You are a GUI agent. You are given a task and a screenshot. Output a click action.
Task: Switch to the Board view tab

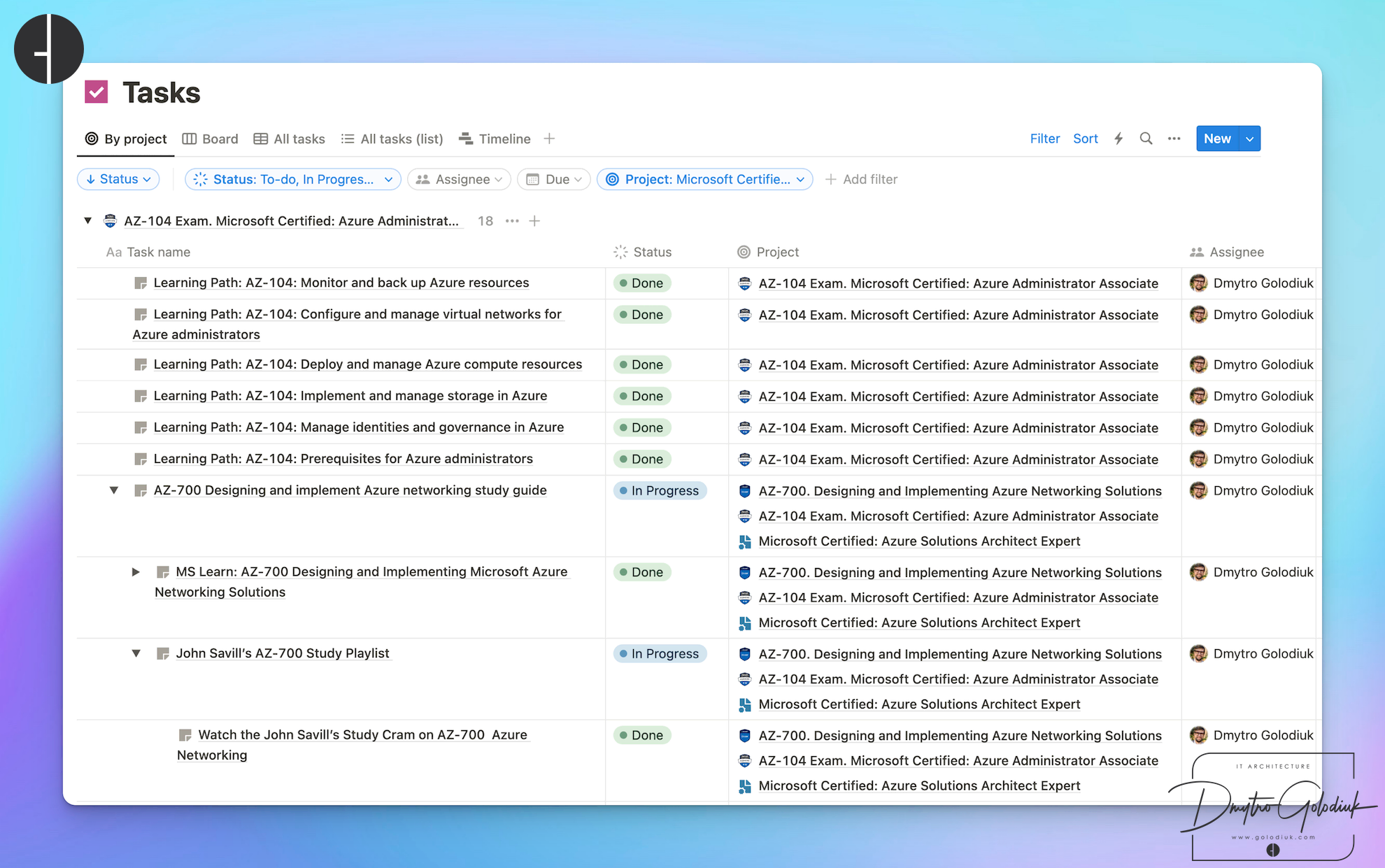tap(211, 138)
